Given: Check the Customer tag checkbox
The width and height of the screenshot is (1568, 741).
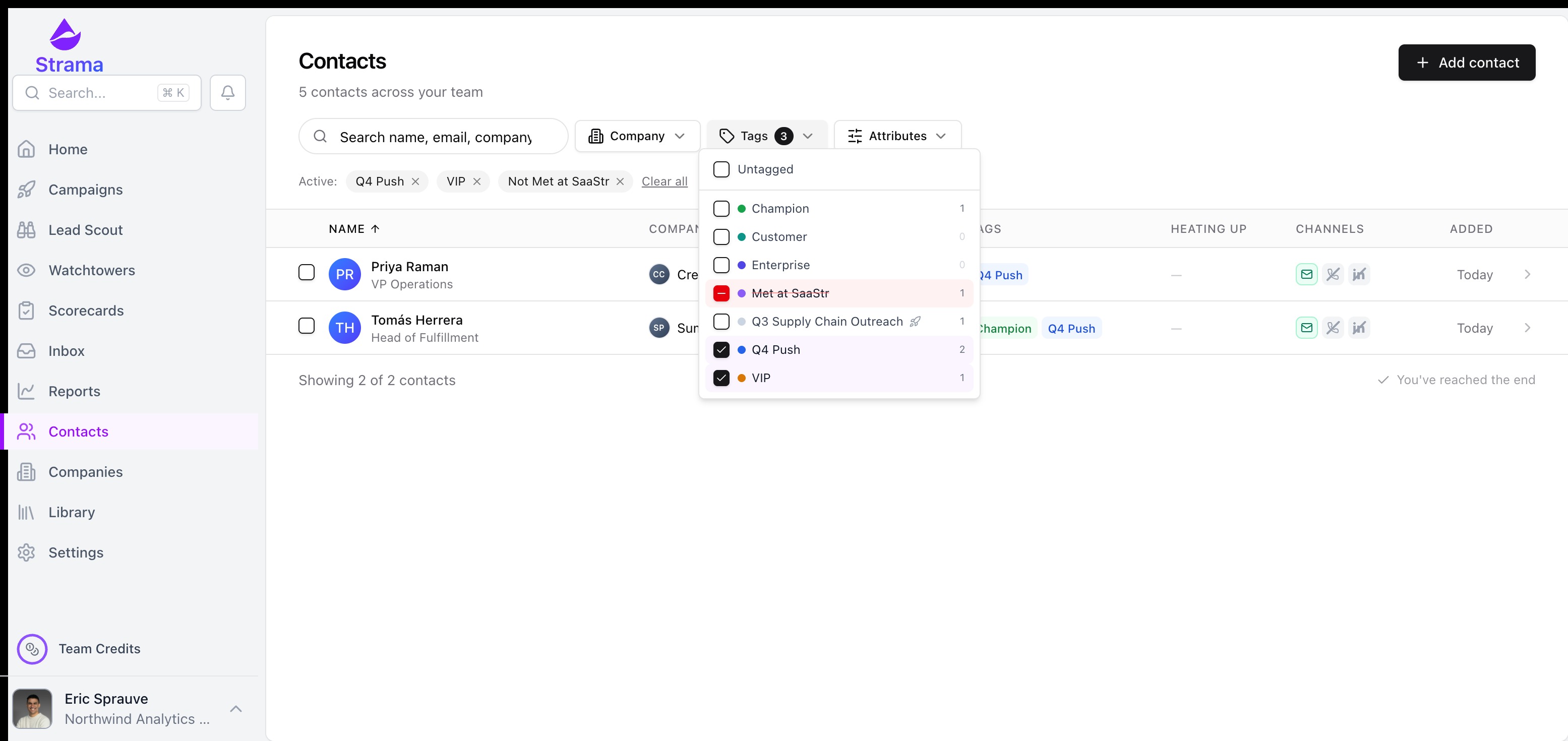Looking at the screenshot, I should pos(720,236).
